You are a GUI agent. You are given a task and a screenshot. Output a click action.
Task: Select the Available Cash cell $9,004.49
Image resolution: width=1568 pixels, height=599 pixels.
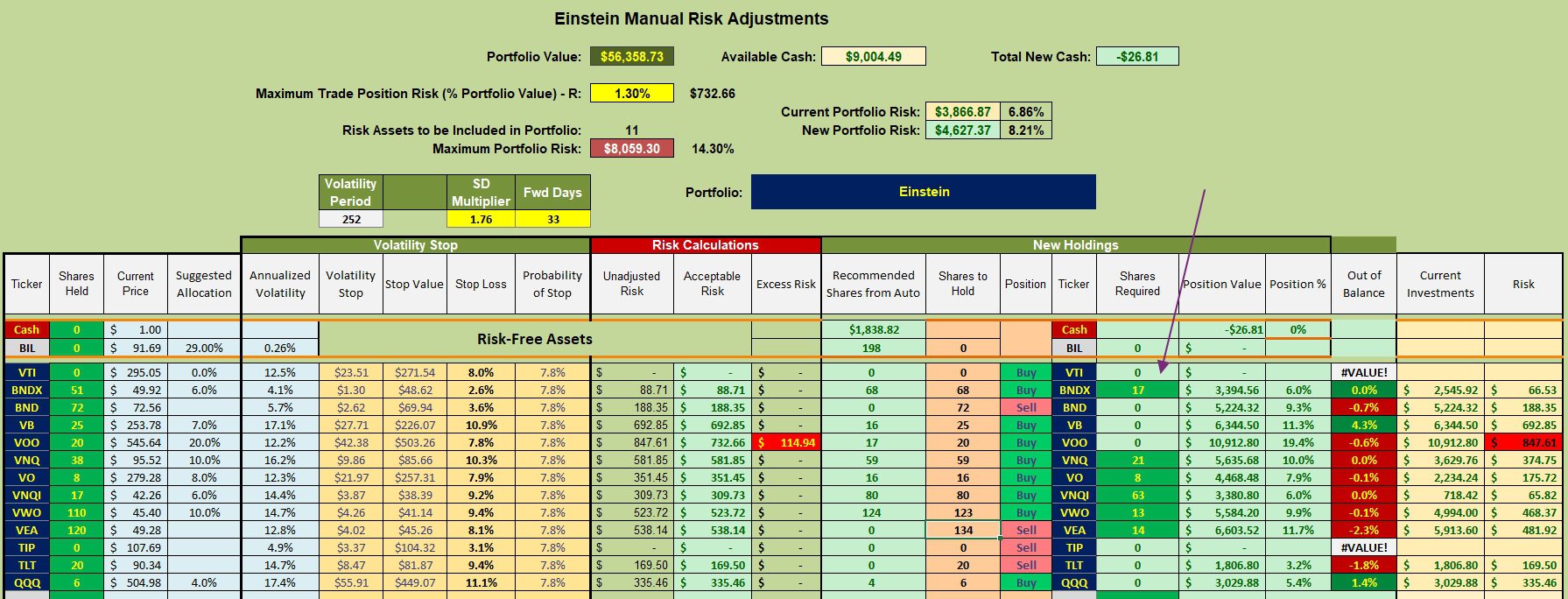[874, 56]
